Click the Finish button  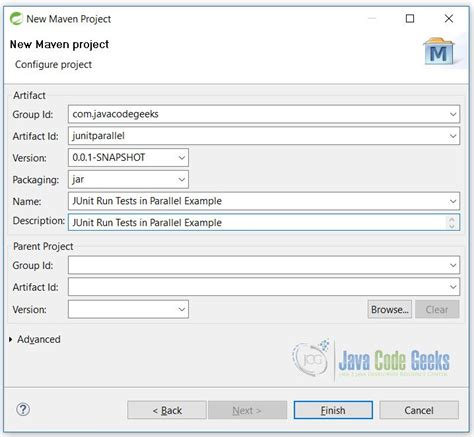click(333, 410)
